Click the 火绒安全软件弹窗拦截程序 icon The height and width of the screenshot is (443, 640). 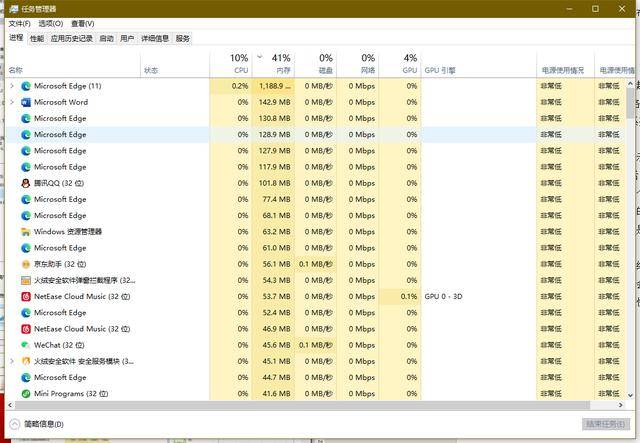[26, 280]
